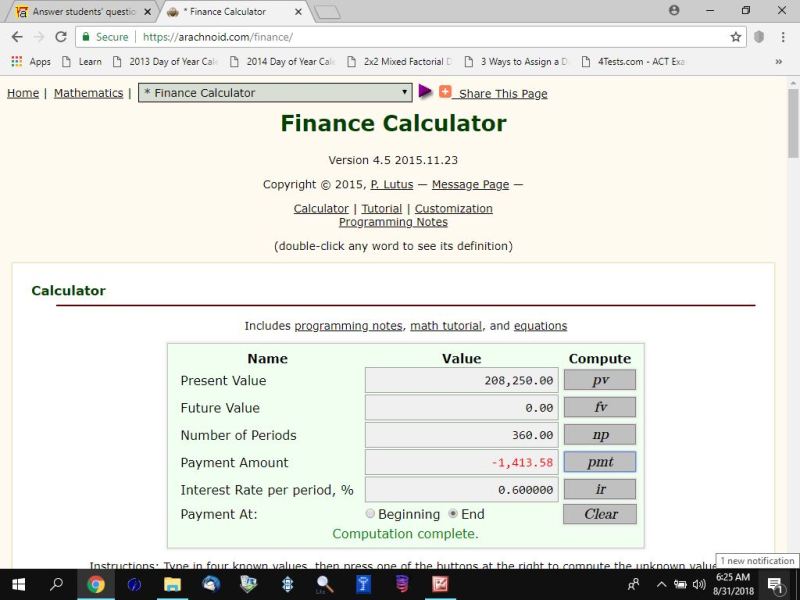The width and height of the screenshot is (800, 600).
Task: Open the Mathematics link
Action: [88, 93]
